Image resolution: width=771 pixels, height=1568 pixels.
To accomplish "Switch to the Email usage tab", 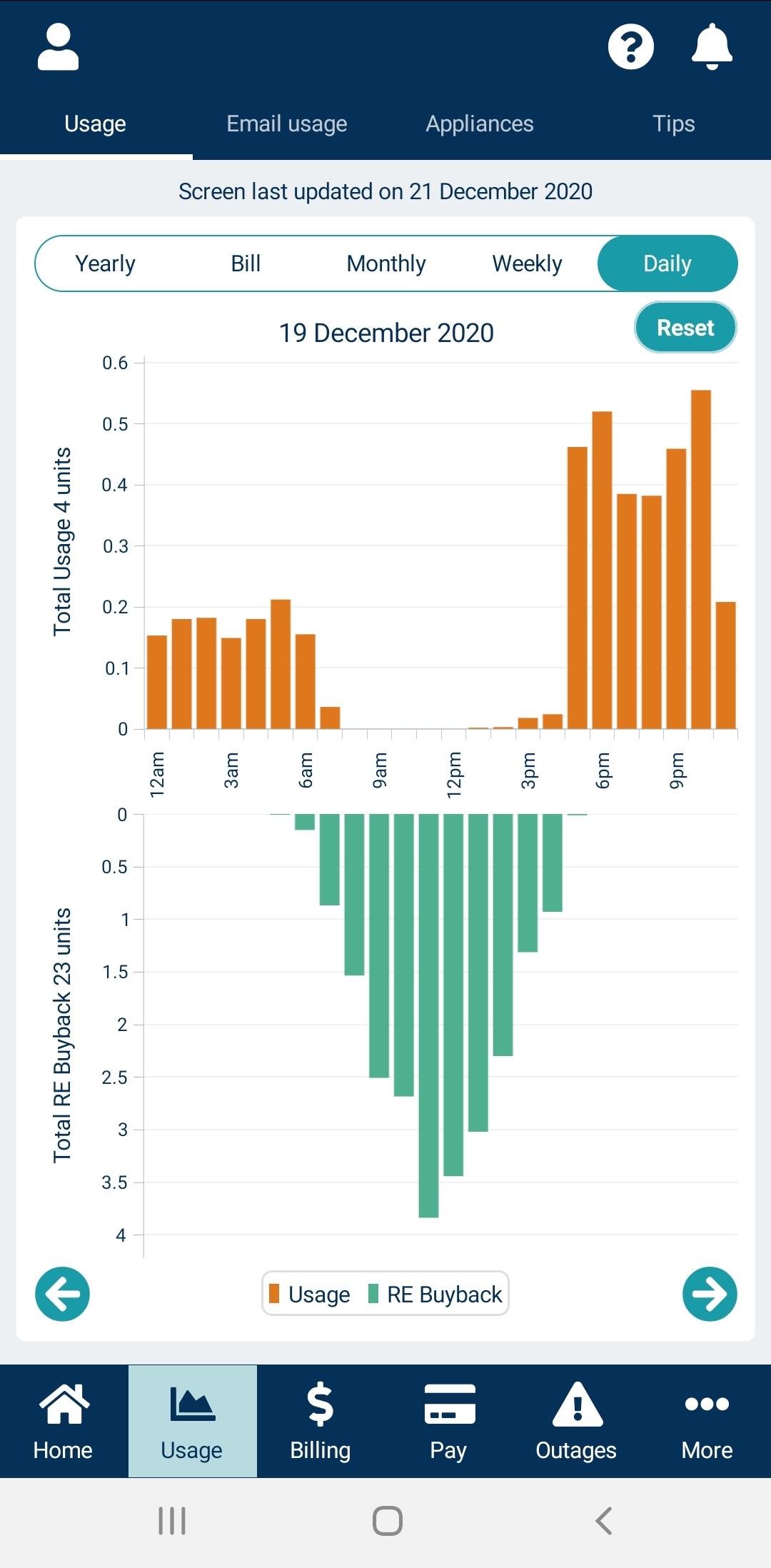I will tap(287, 124).
